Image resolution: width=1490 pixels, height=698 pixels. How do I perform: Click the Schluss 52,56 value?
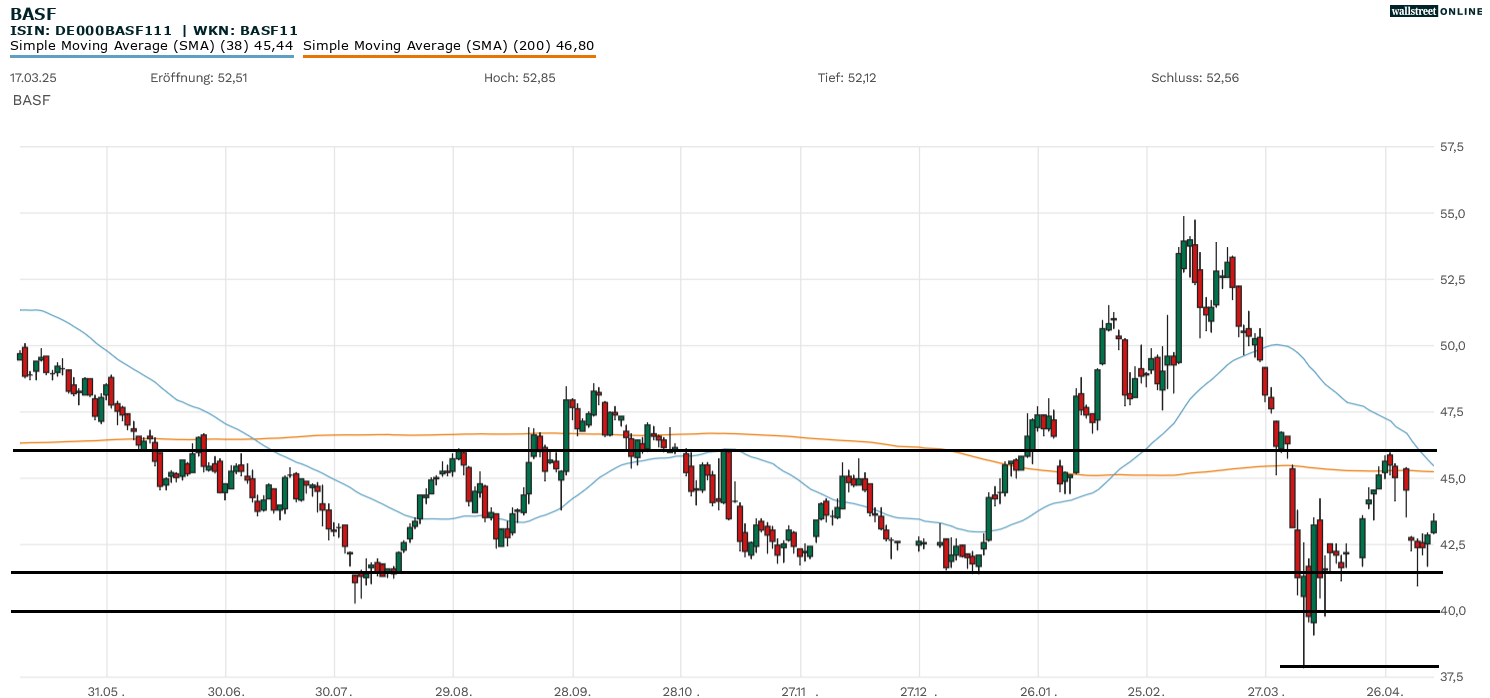(1194, 78)
